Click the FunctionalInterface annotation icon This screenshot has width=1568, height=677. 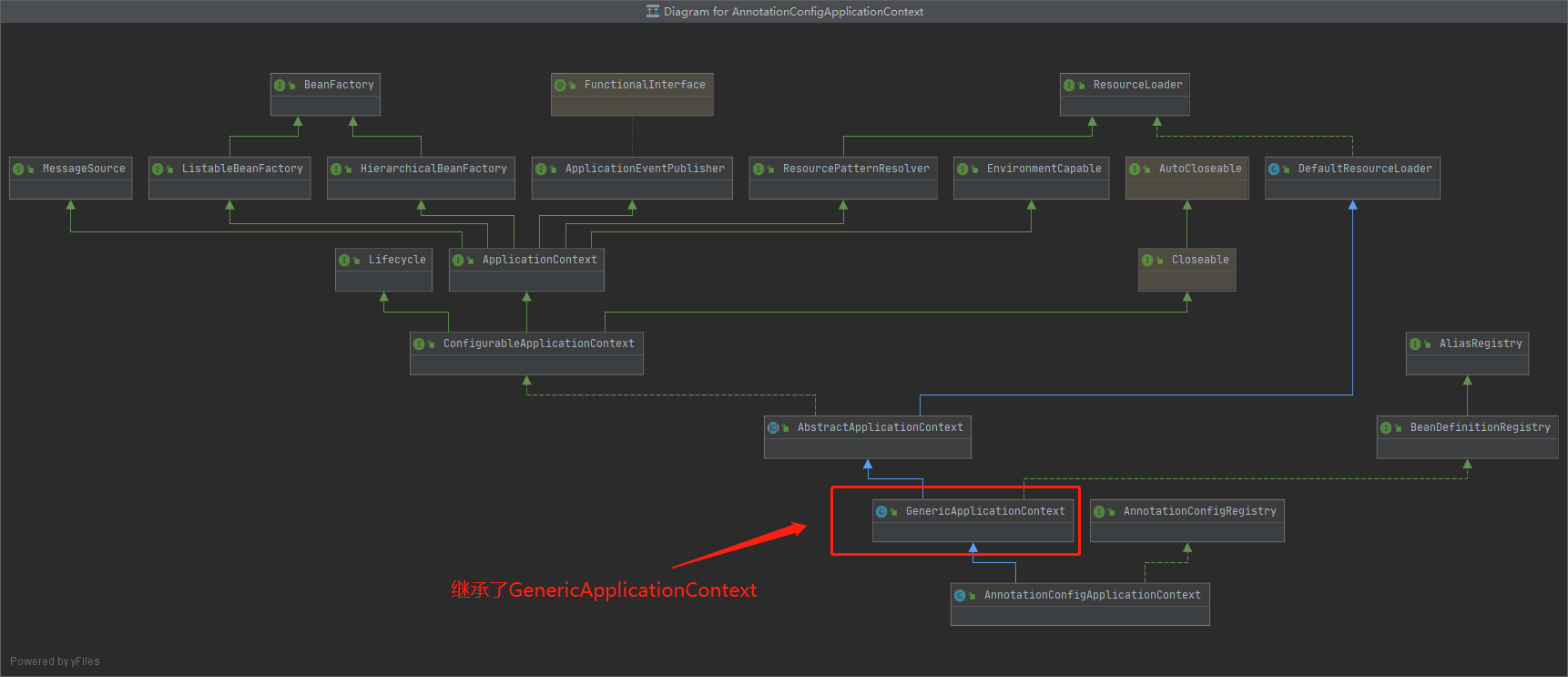click(x=560, y=85)
